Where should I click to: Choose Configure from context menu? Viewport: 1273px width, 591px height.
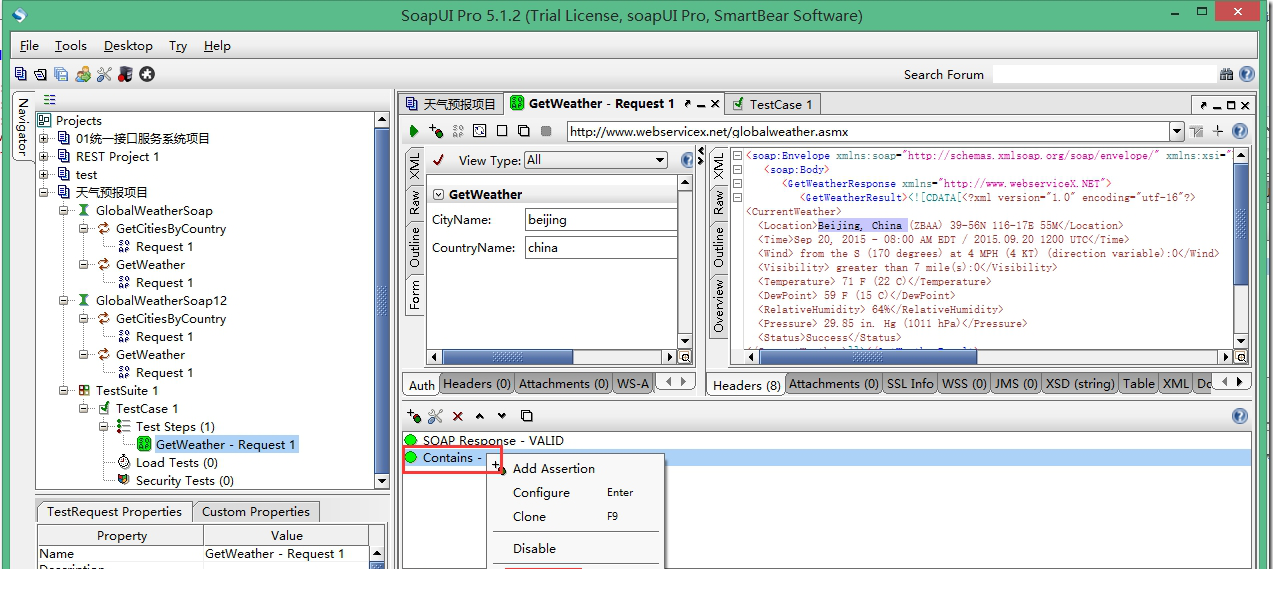pyautogui.click(x=541, y=493)
